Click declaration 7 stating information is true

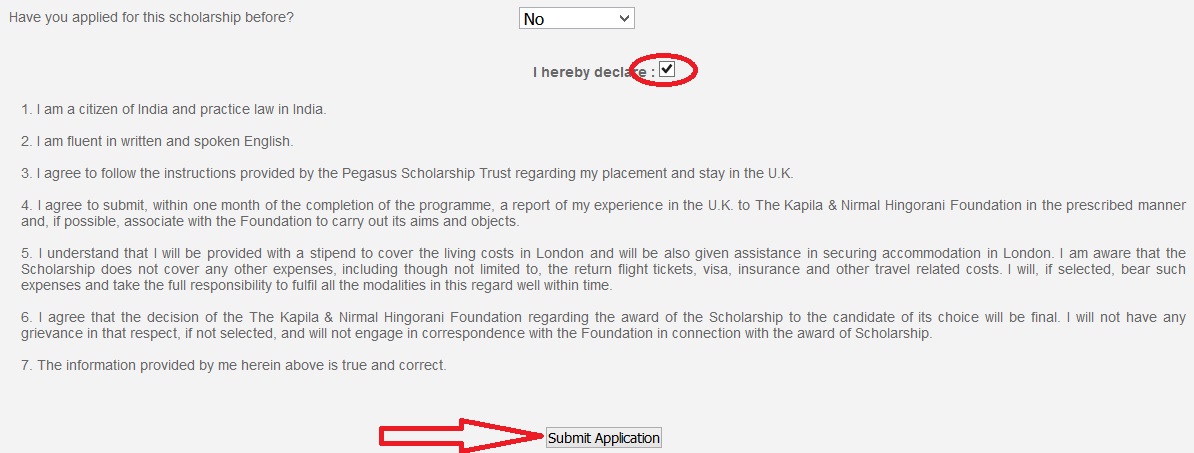coord(234,365)
